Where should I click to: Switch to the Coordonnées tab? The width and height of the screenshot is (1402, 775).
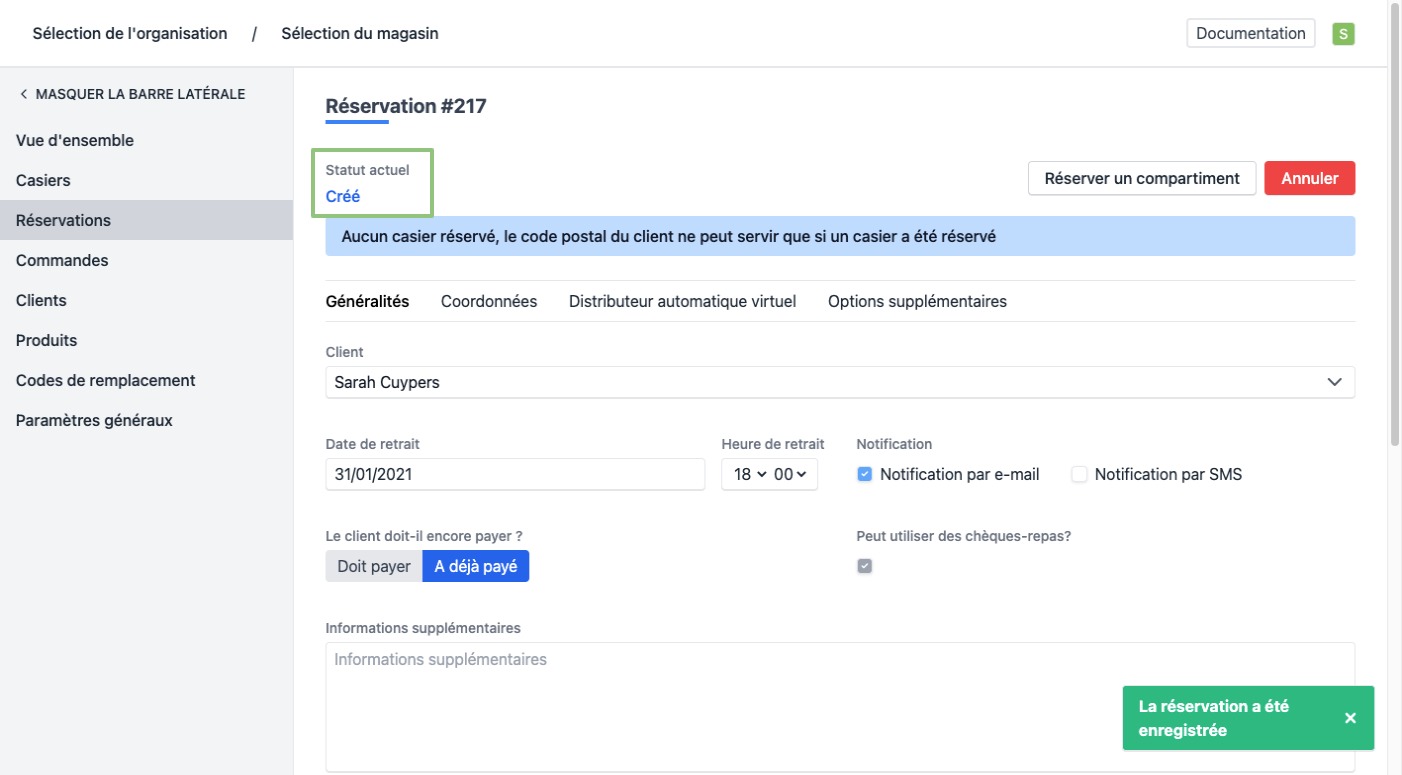tap(488, 301)
